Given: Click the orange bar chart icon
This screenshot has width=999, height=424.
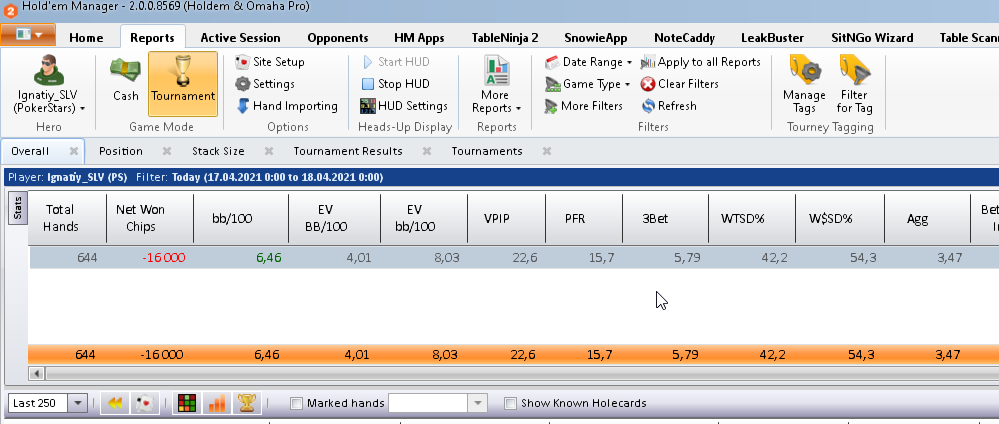Looking at the screenshot, I should click(x=217, y=403).
